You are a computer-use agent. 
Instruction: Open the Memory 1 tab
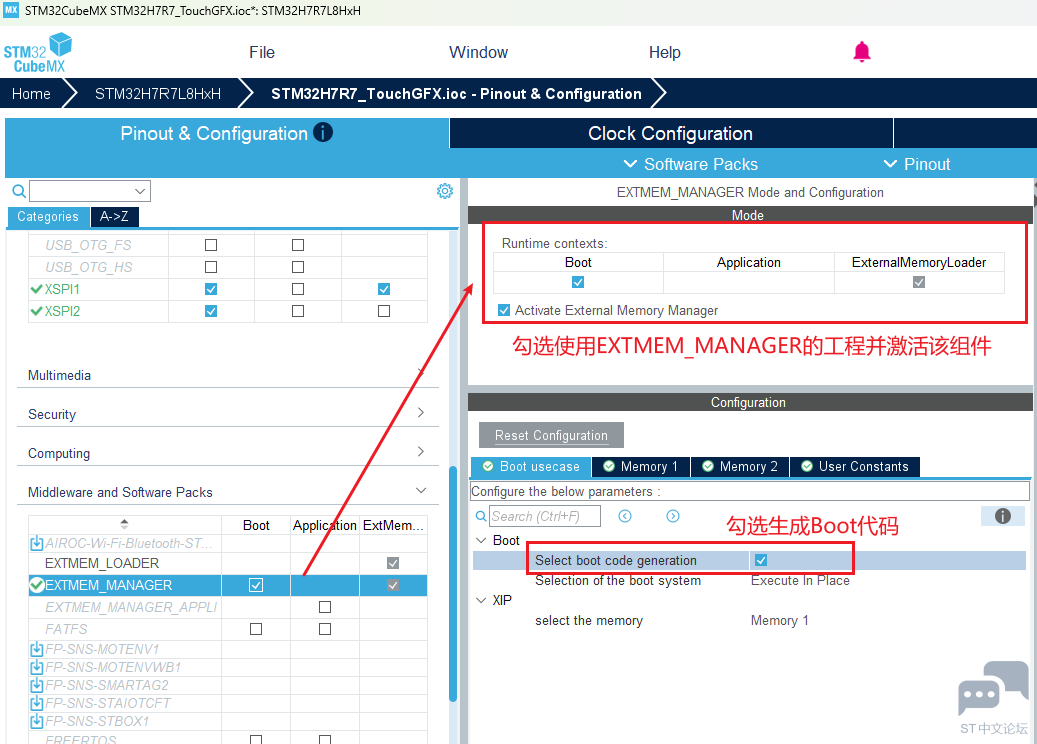click(x=641, y=466)
